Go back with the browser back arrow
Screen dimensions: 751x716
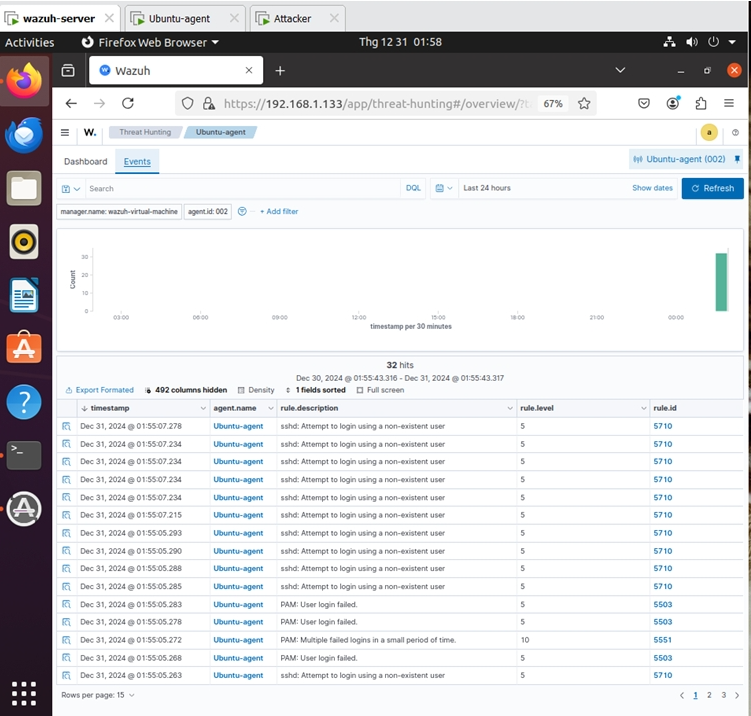pyautogui.click(x=71, y=103)
